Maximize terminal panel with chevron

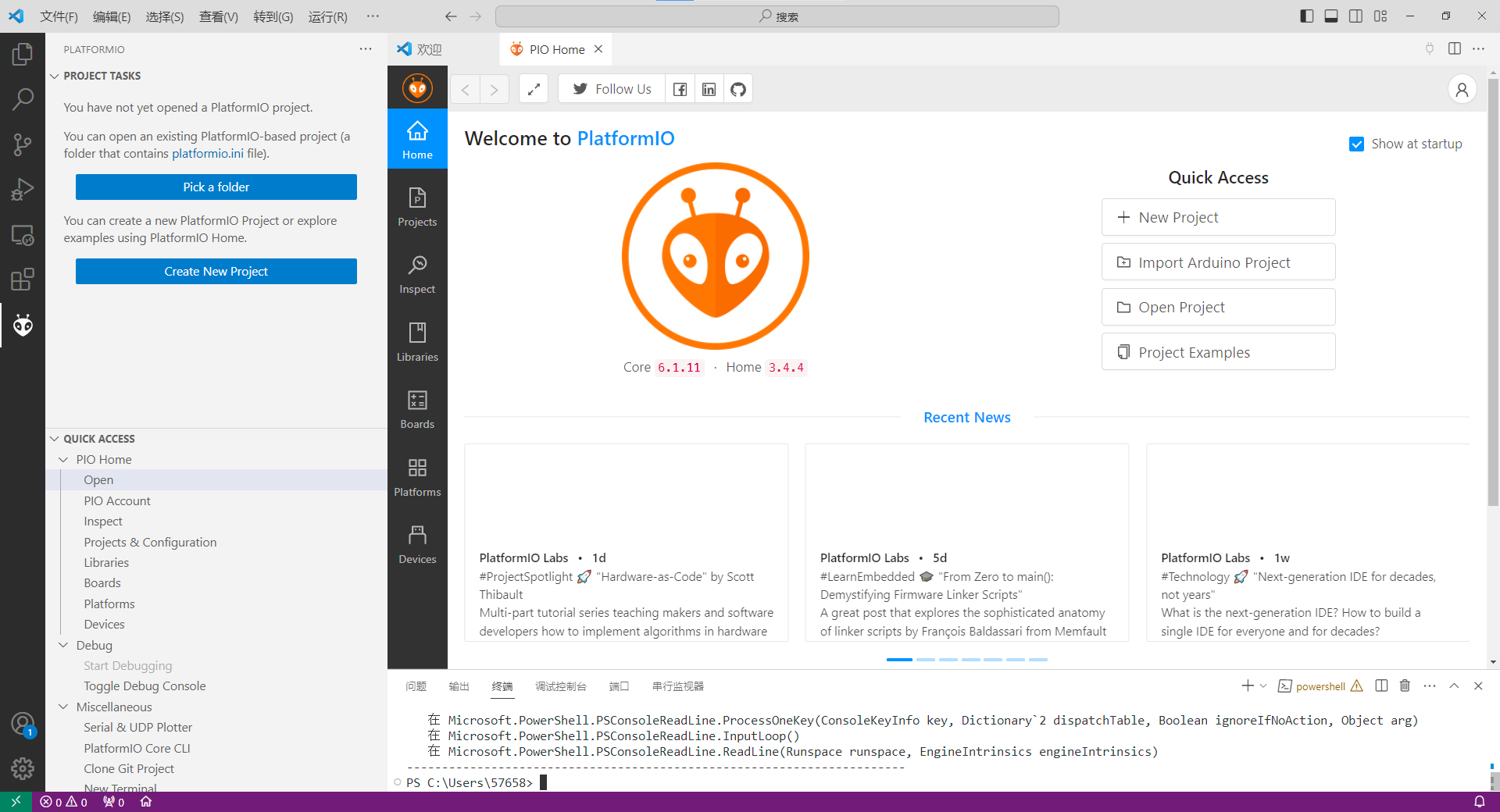(x=1454, y=686)
